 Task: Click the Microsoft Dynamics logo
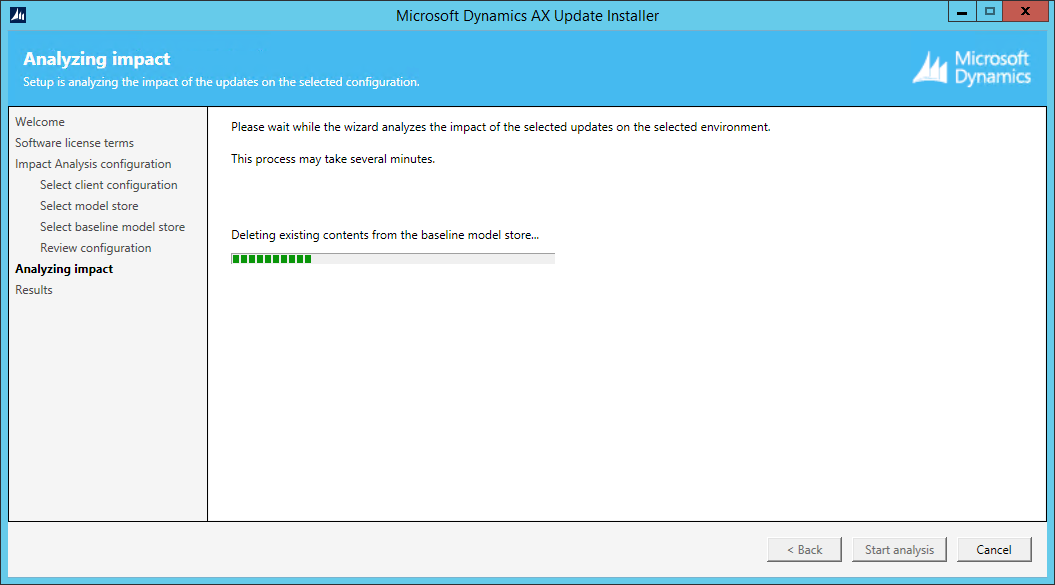pyautogui.click(x=972, y=68)
